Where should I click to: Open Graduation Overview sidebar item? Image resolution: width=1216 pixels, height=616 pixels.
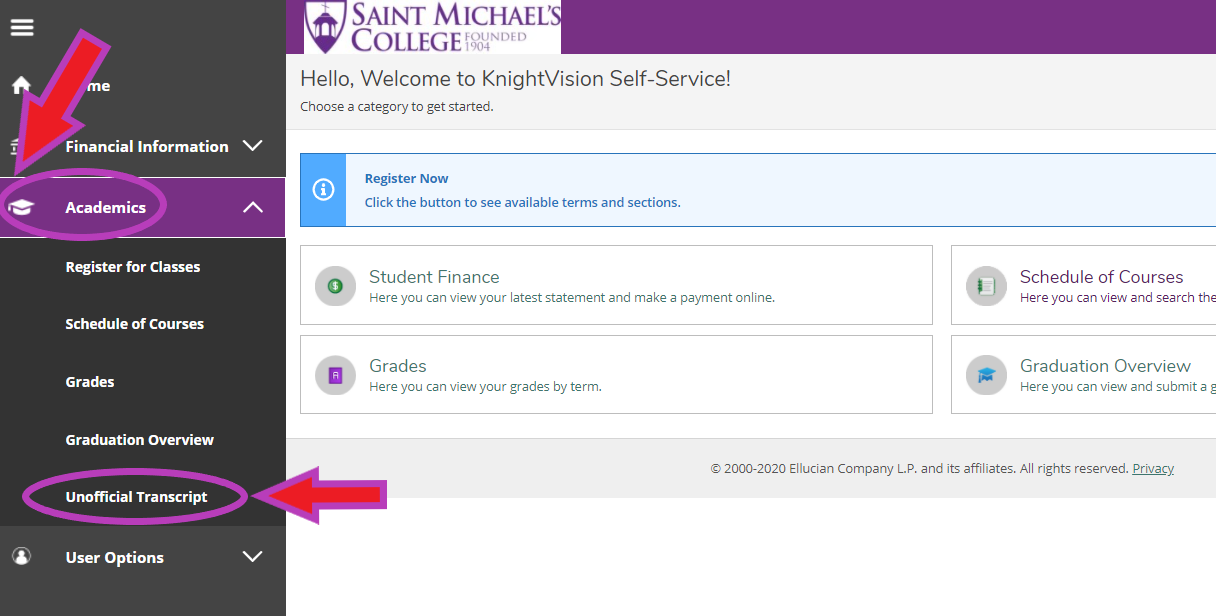140,440
